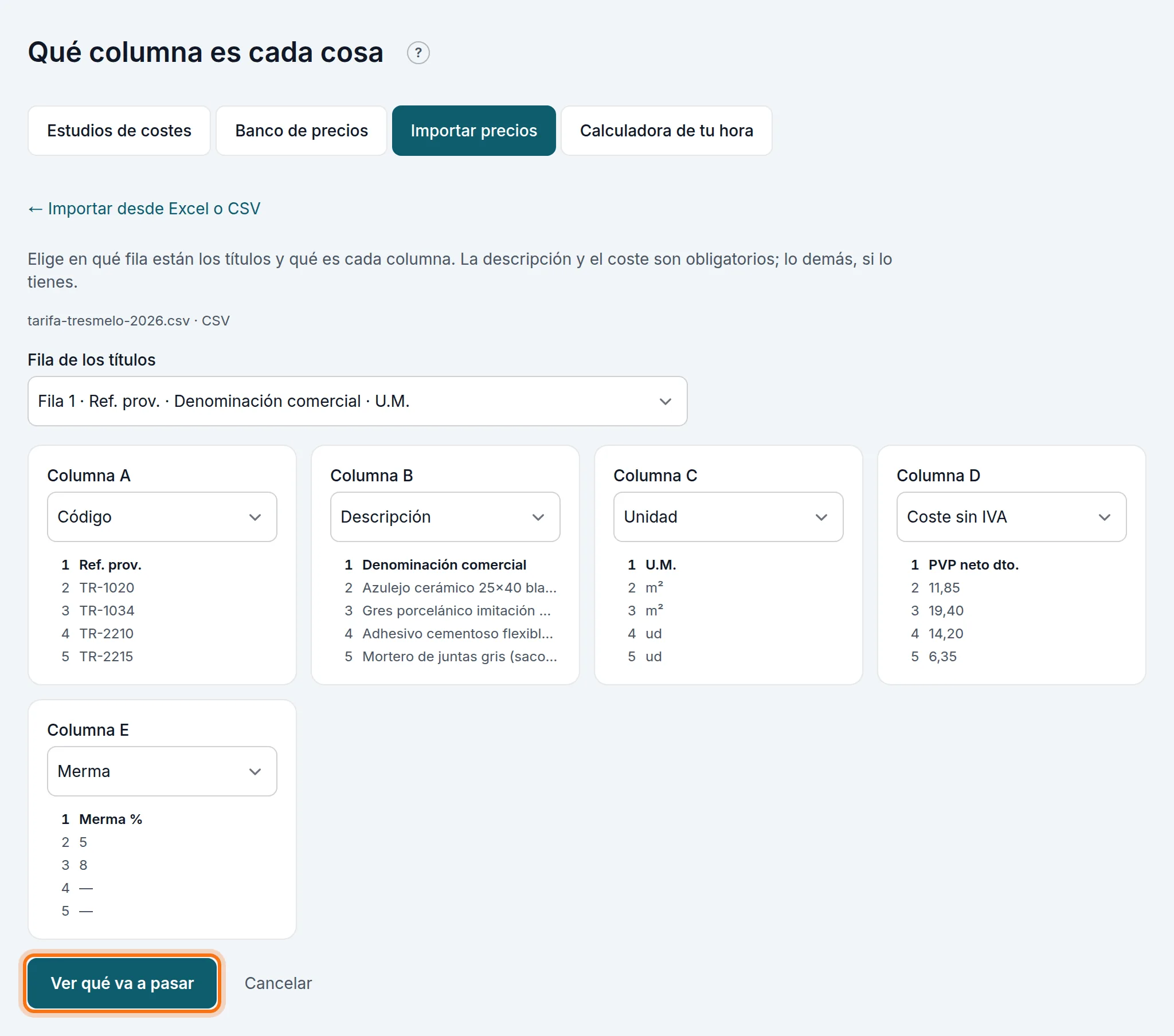The image size is (1174, 1036).
Task: Click Denominación comercial header text
Action: (x=444, y=564)
